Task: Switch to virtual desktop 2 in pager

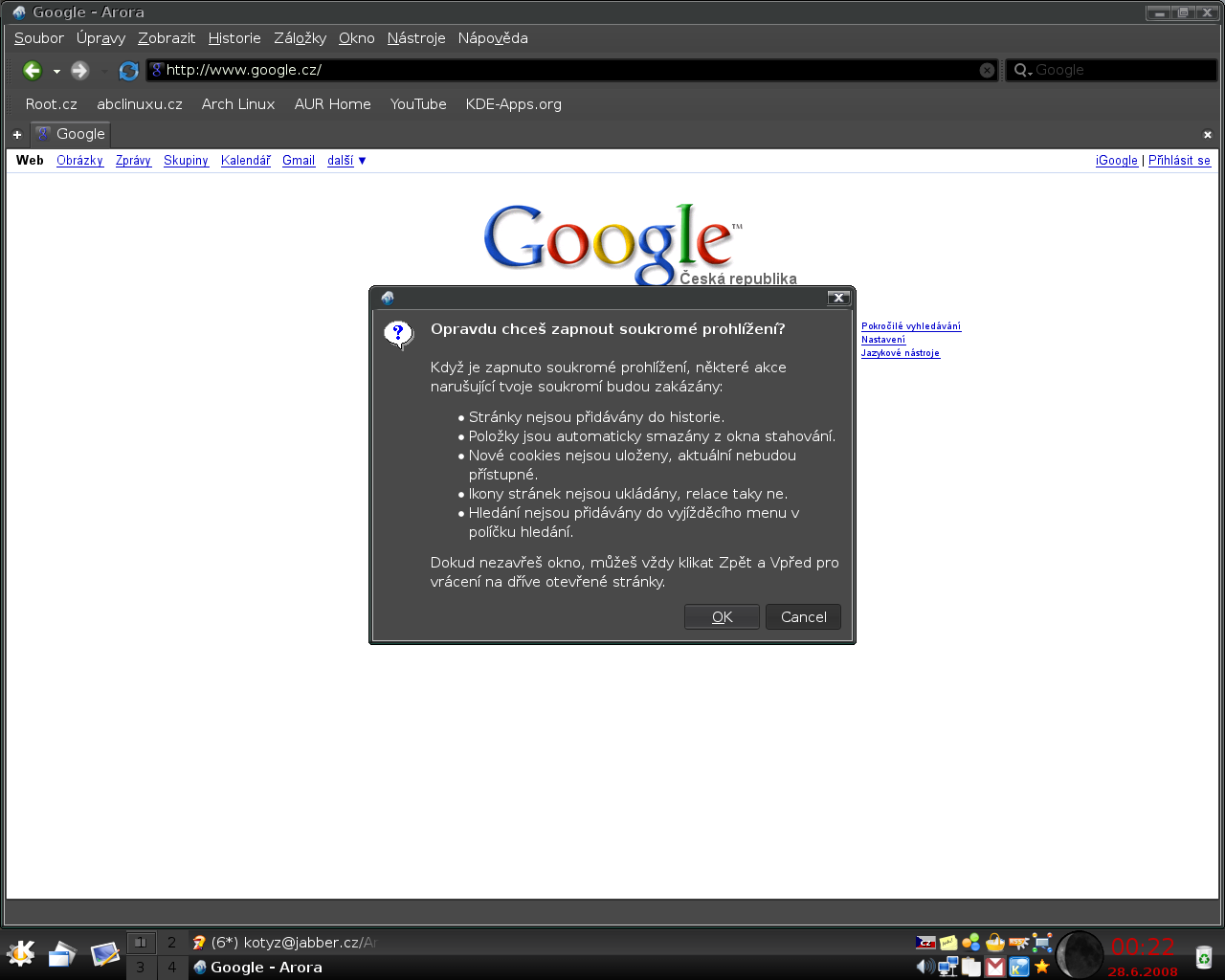Action: (x=172, y=943)
